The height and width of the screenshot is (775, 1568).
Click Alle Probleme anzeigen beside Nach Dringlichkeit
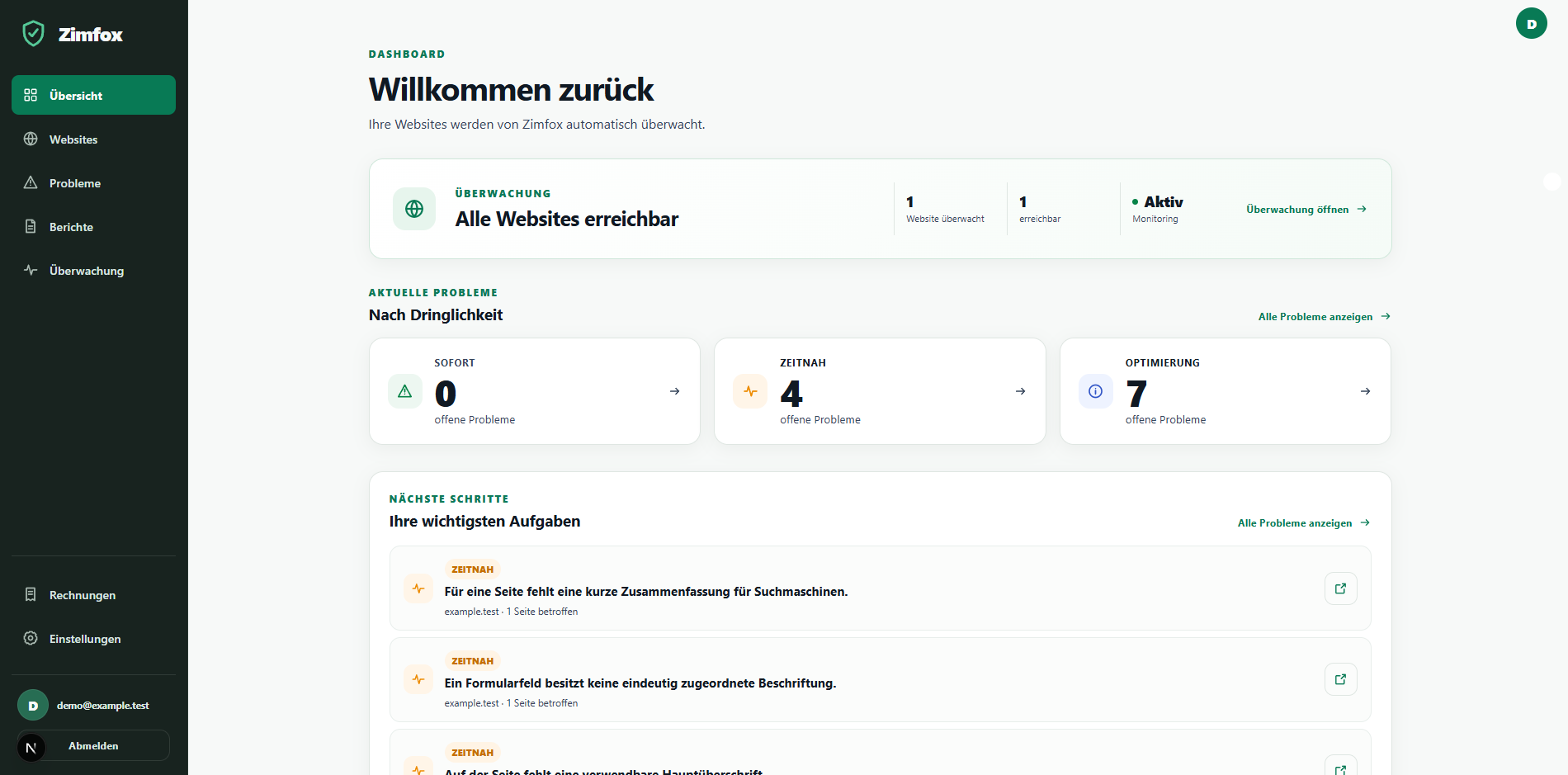(1324, 317)
